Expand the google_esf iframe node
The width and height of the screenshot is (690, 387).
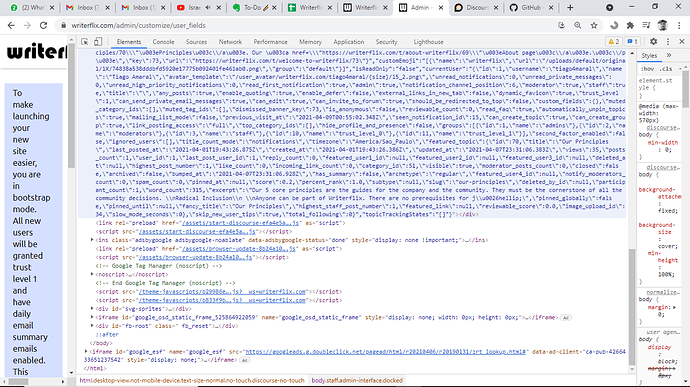86,352
